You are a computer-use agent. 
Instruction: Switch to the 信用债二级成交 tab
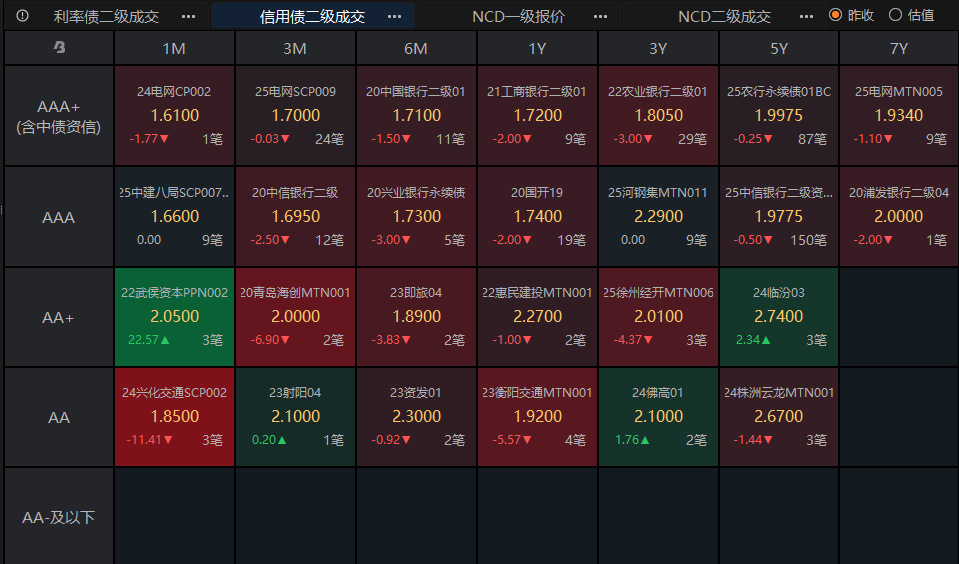click(x=313, y=17)
